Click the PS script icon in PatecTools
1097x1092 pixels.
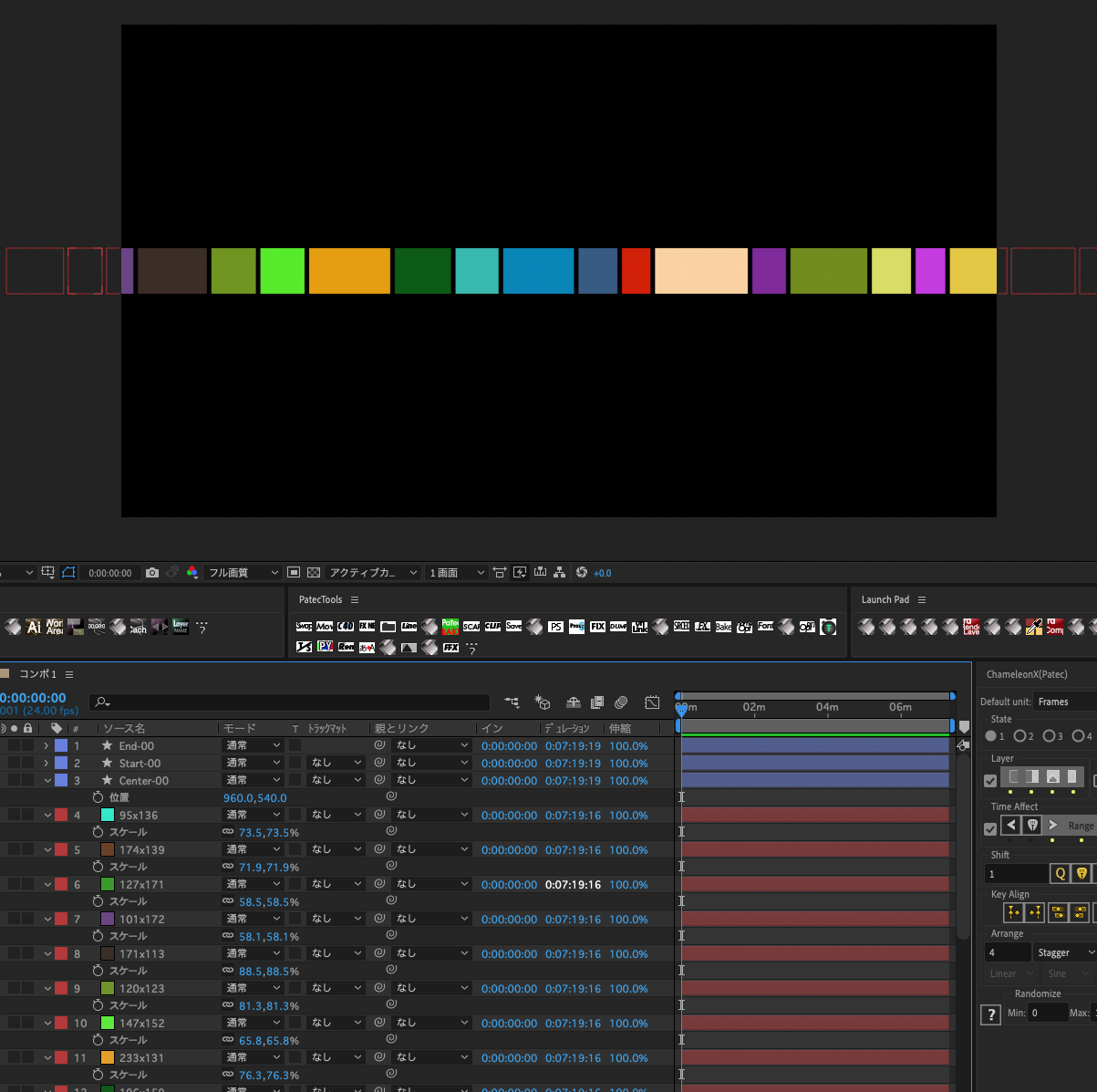point(555,627)
